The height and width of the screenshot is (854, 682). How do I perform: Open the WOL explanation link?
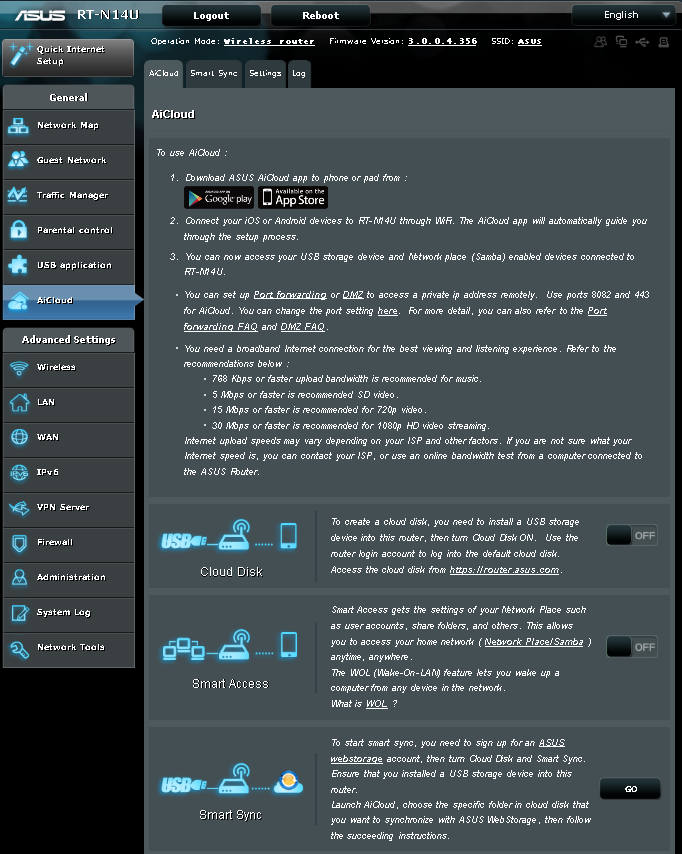click(376, 704)
